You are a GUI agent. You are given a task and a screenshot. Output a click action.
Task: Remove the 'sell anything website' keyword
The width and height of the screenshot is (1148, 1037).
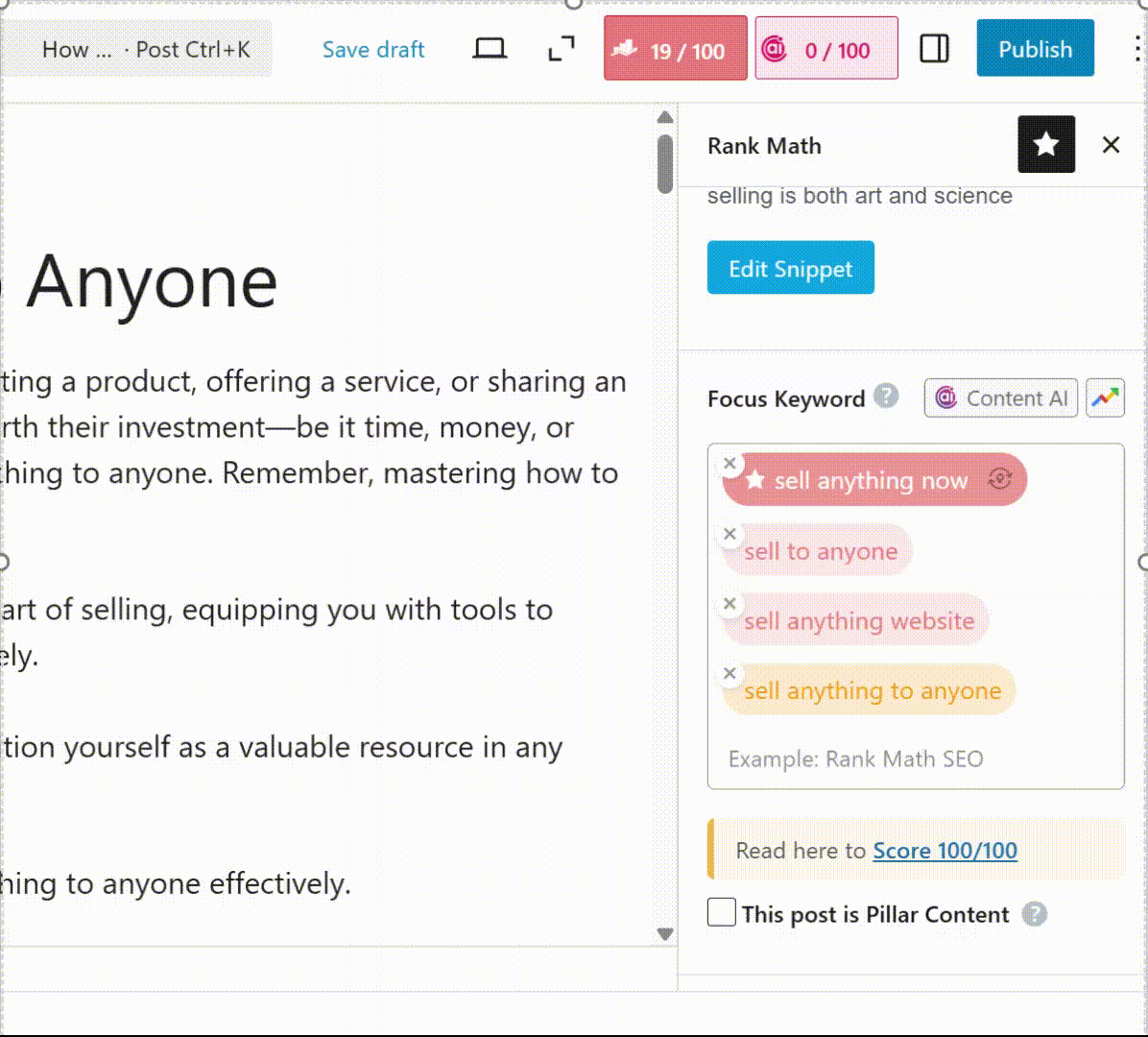(729, 604)
